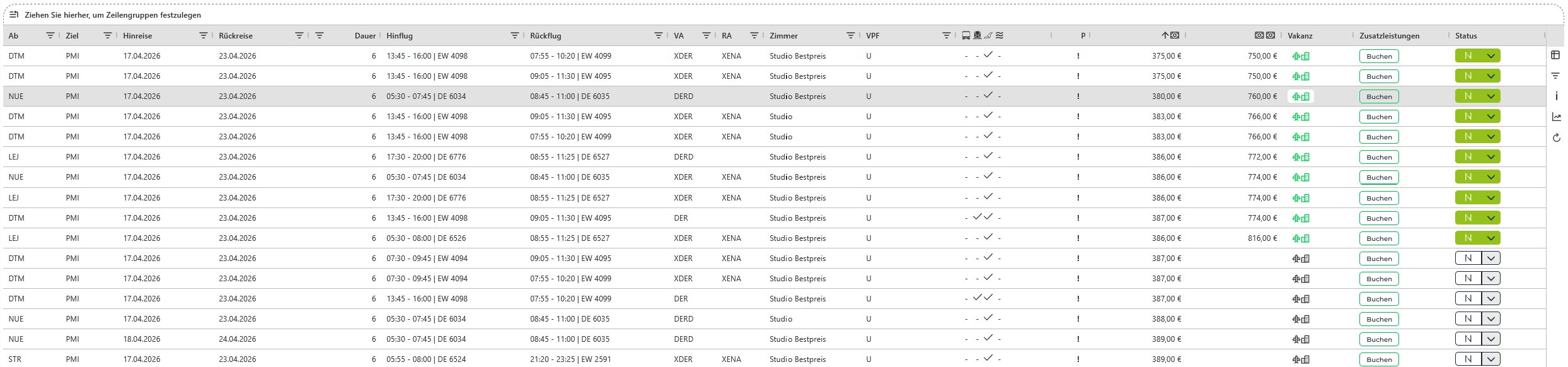Image resolution: width=1568 pixels, height=367 pixels.
Task: Sort by the per-person price column header
Action: point(1170,35)
